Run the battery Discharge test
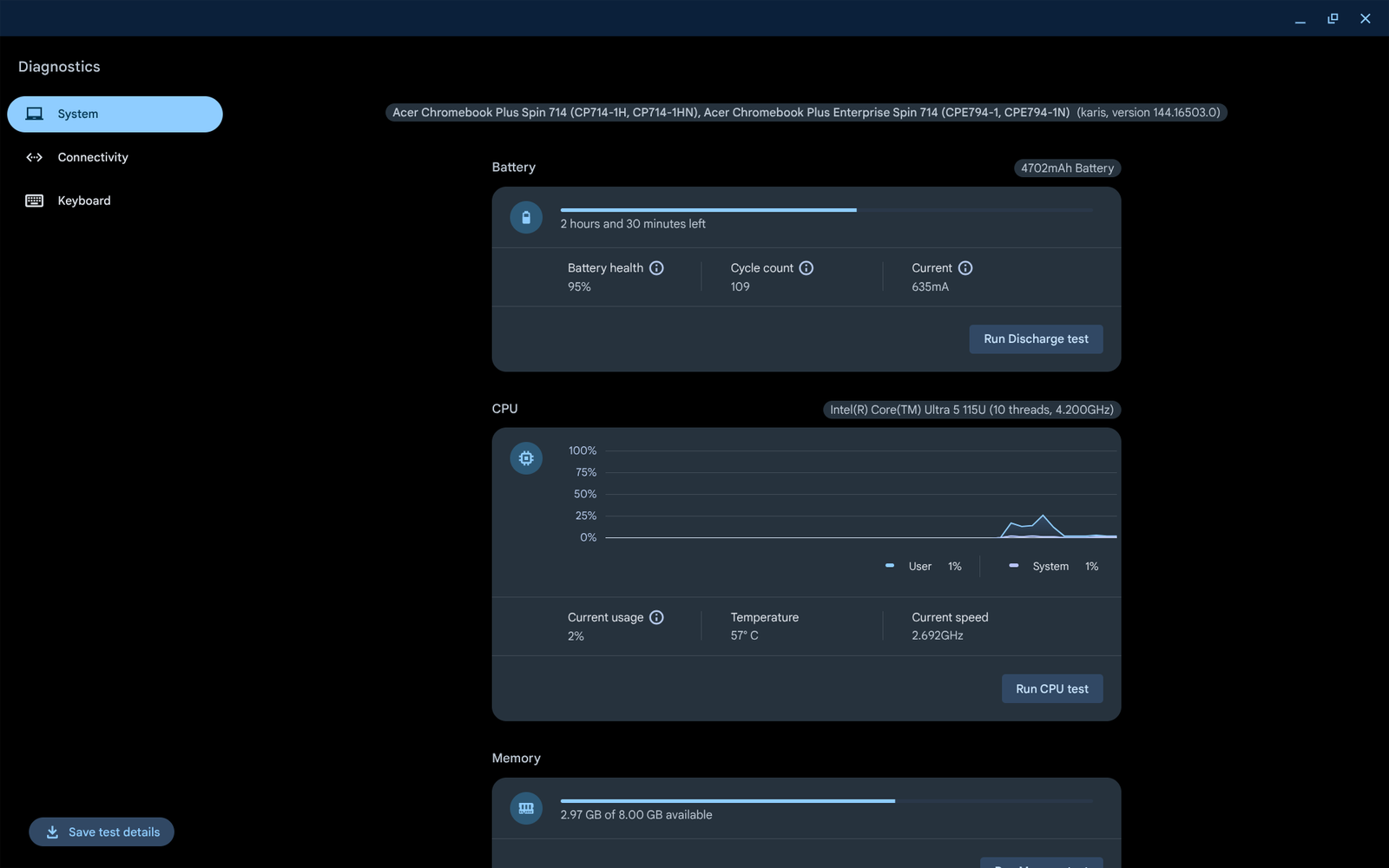 [1036, 339]
